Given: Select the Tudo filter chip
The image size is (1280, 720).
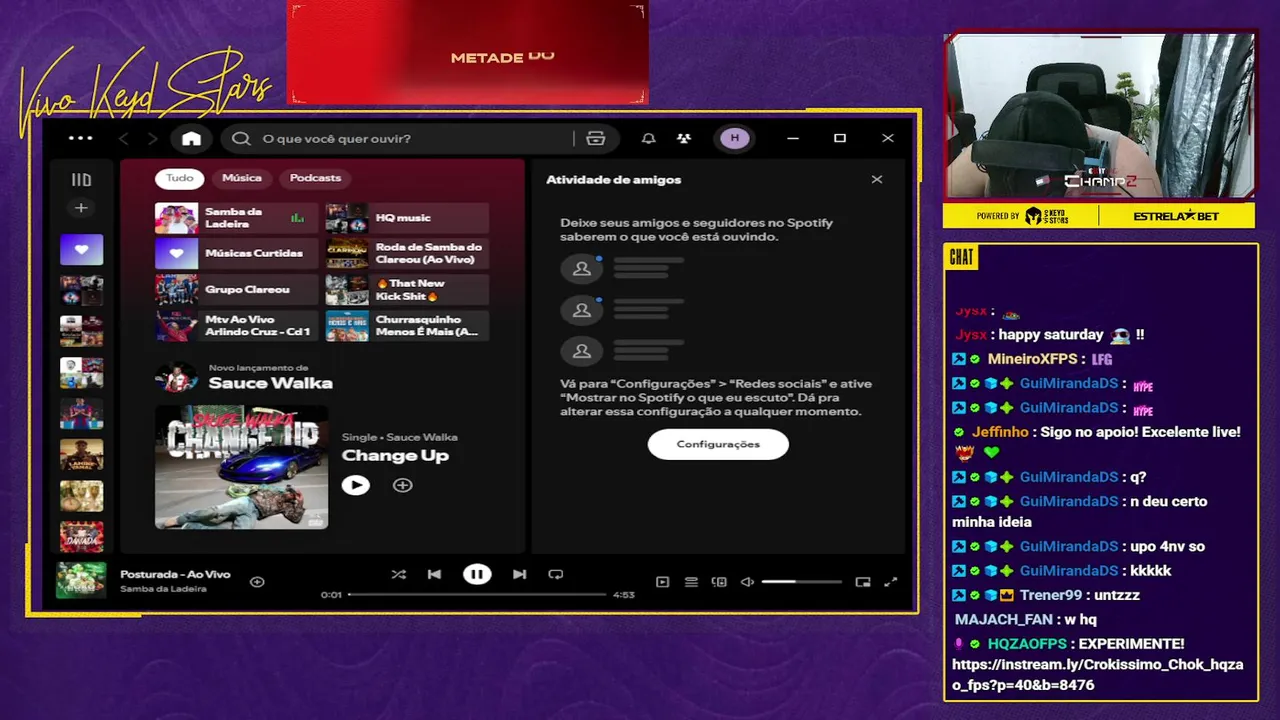Looking at the screenshot, I should 180,178.
